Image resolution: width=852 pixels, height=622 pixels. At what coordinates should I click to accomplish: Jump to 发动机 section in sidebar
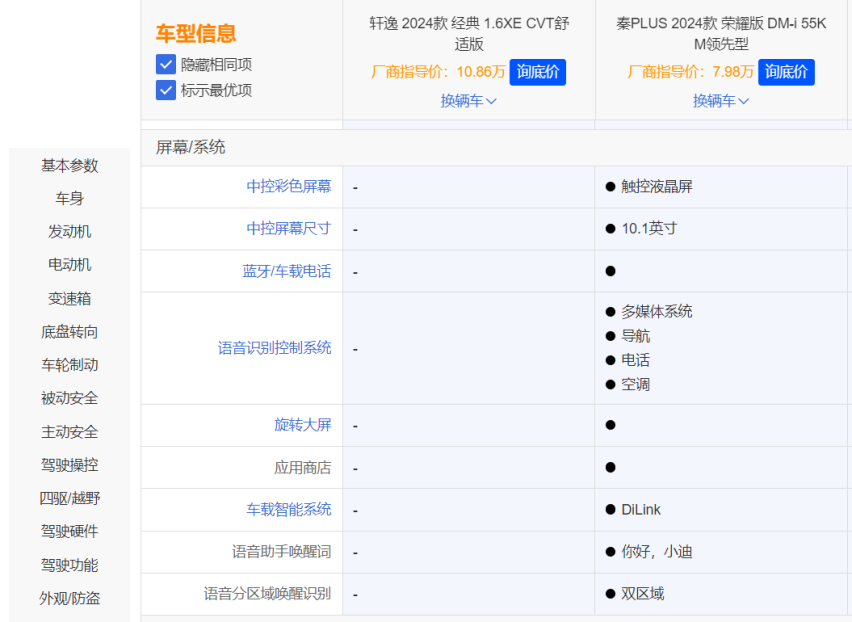(70, 231)
